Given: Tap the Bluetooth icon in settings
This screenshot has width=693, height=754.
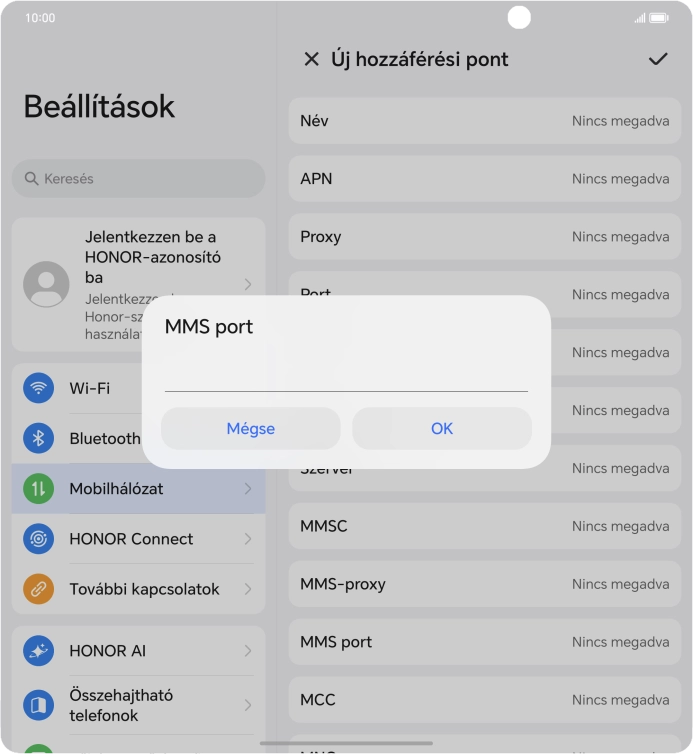Looking at the screenshot, I should click(x=38, y=438).
